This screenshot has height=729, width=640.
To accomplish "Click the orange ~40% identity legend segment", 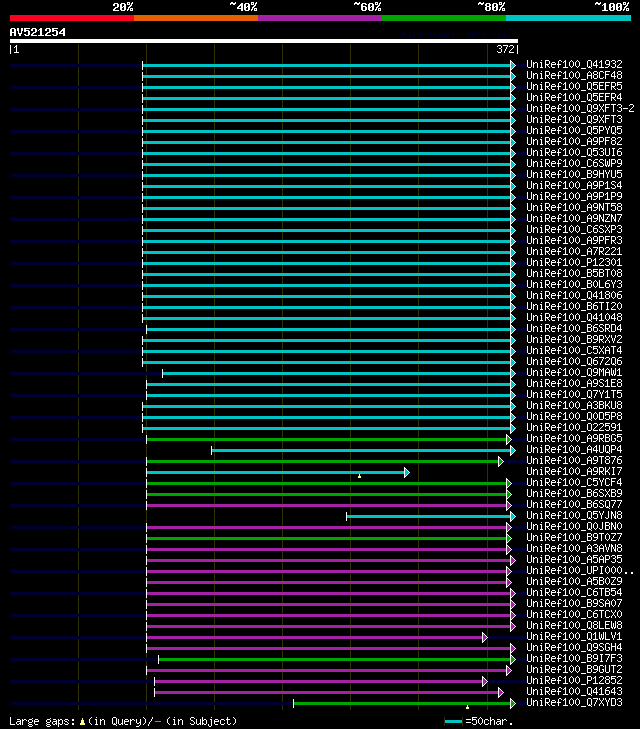I will [x=196, y=18].
